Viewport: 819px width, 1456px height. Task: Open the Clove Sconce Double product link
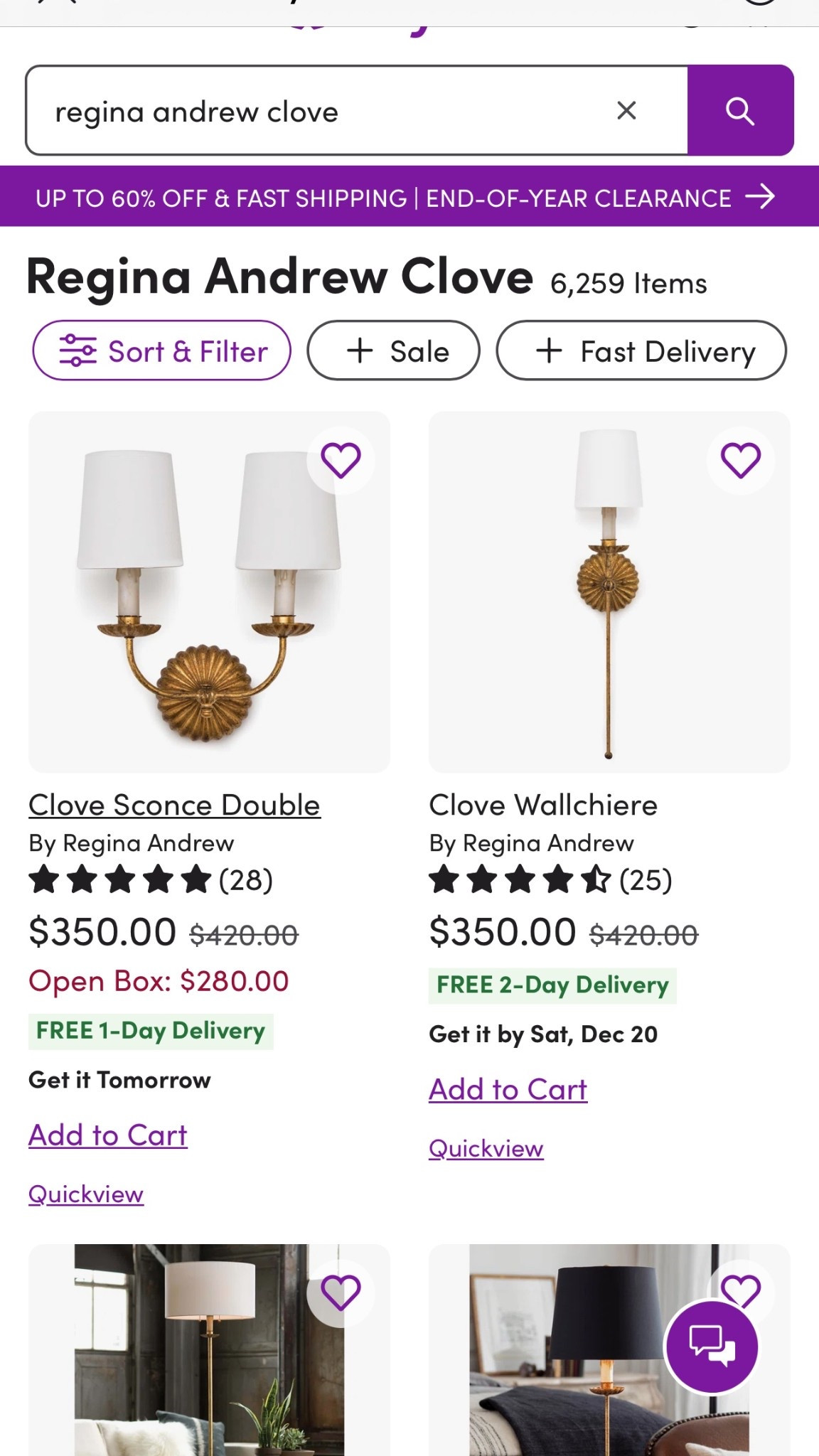point(174,805)
